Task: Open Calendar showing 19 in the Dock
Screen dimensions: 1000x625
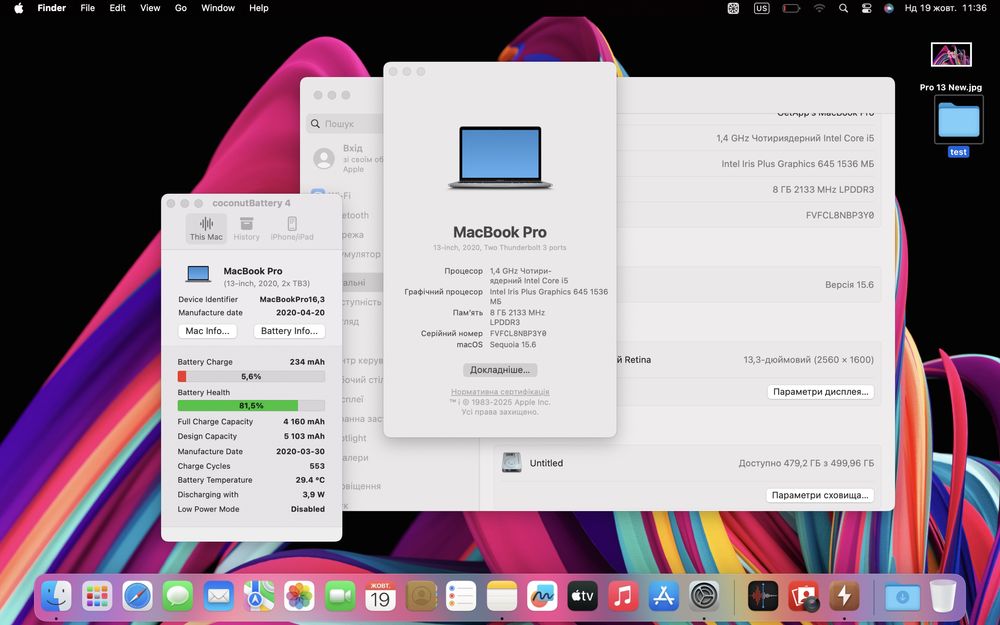Action: pyautogui.click(x=380, y=596)
